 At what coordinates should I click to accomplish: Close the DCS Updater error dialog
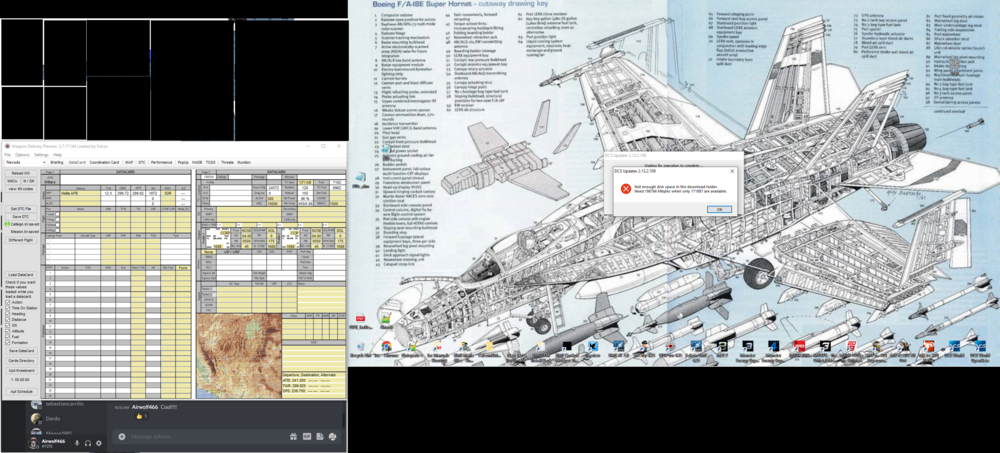[732, 171]
